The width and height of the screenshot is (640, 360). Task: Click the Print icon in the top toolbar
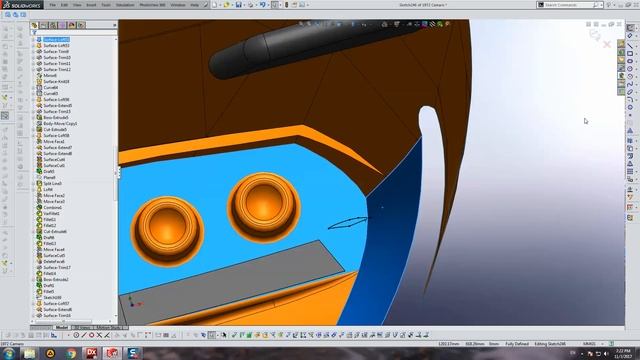click(x=250, y=5)
